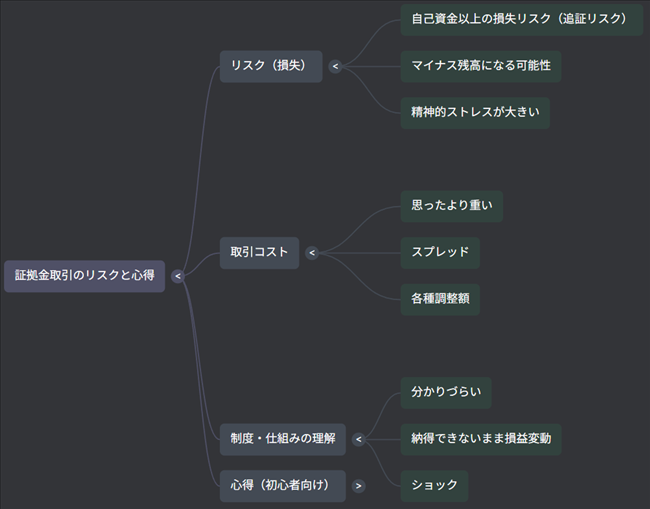Screen dimensions: 650x509
Task: Select the root node 証拠金取引のリスクと心得
Action: click(x=84, y=276)
